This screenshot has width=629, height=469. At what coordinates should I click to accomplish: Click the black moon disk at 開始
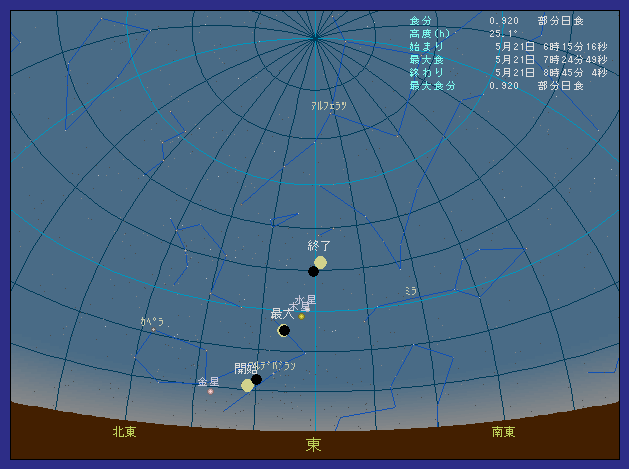(x=257, y=379)
